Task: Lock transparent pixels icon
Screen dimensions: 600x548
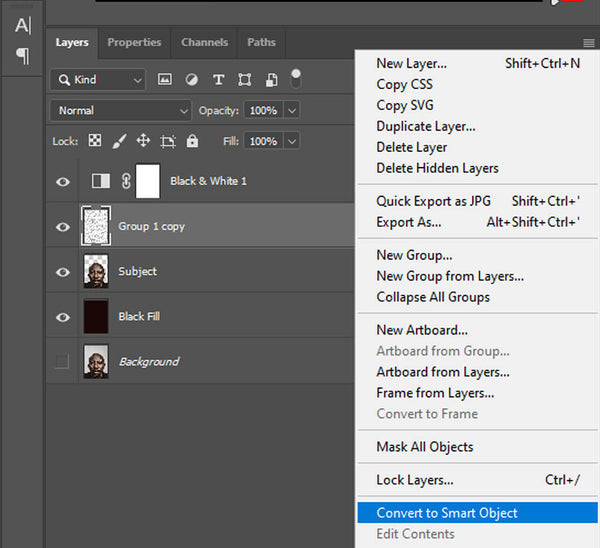Action: (95, 140)
